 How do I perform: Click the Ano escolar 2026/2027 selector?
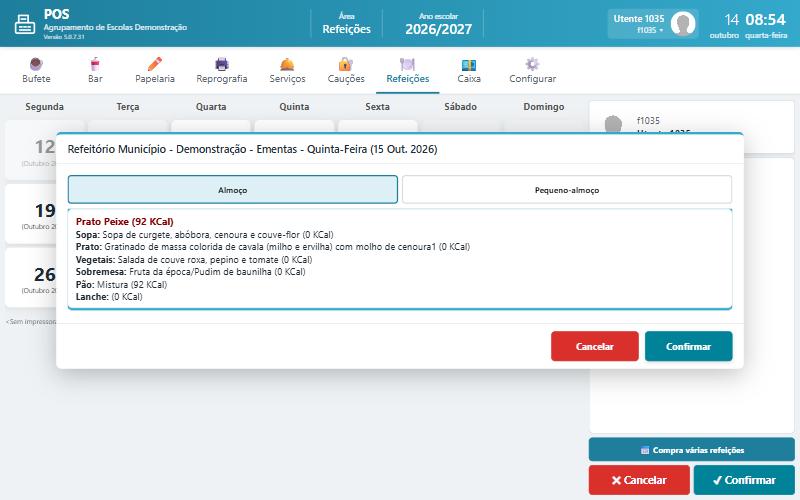tap(438, 24)
